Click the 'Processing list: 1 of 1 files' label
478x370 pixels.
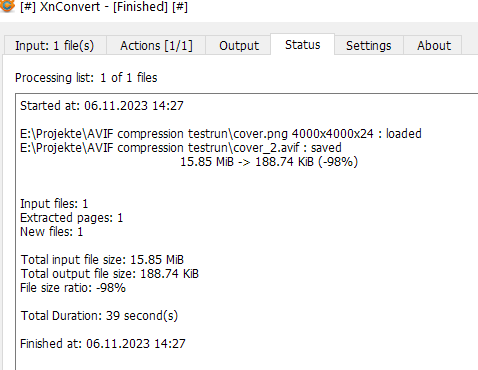[86, 78]
